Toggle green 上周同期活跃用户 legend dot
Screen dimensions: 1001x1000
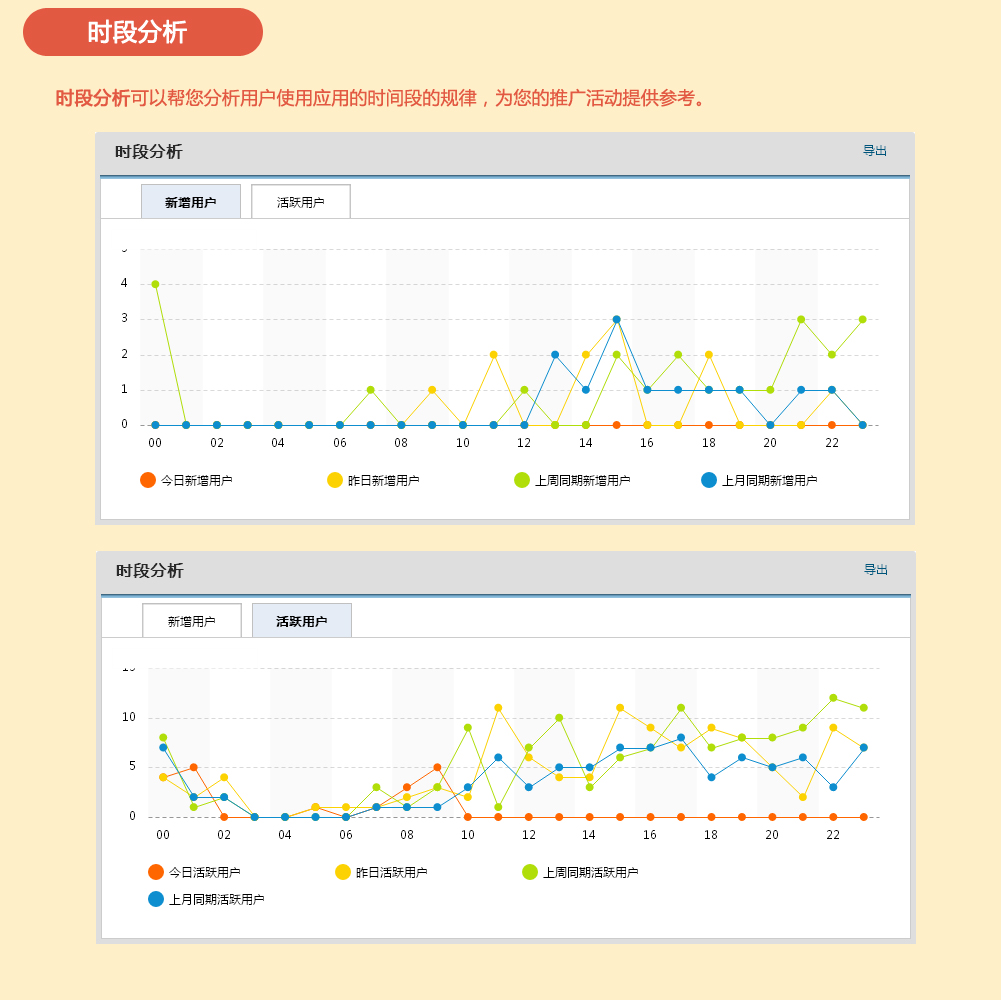pyautogui.click(x=530, y=872)
